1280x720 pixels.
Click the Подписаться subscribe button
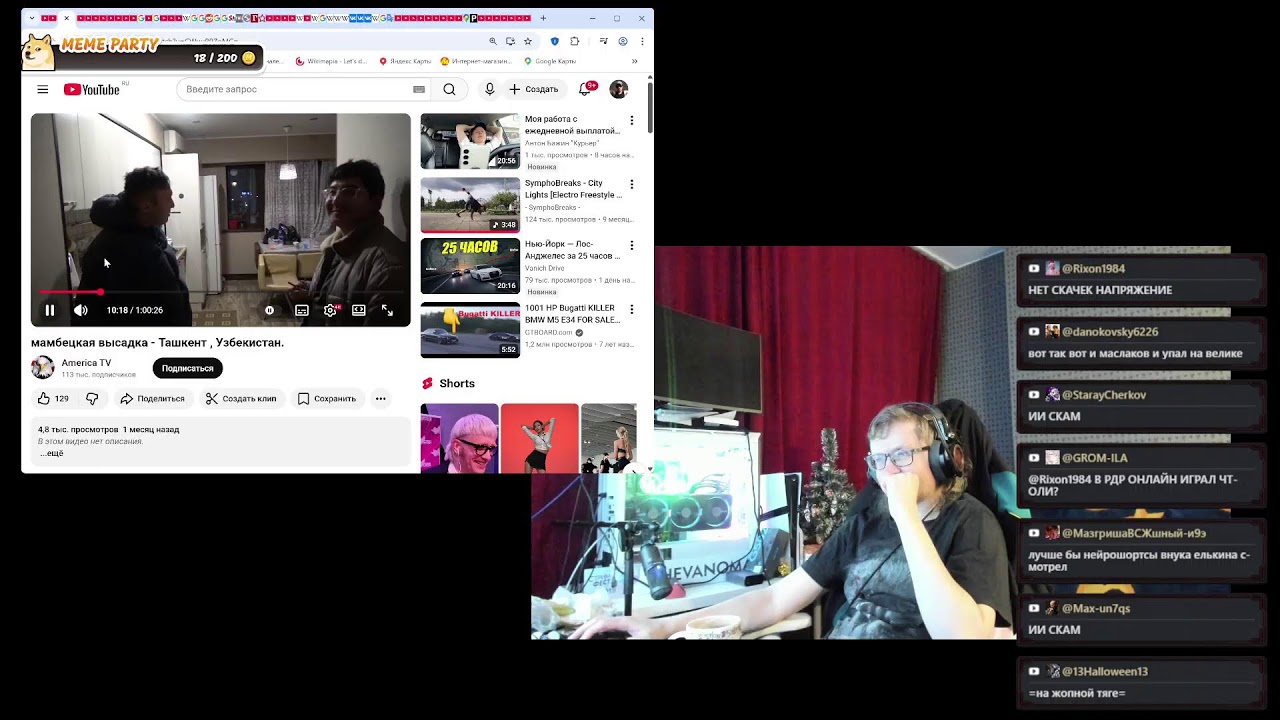pos(187,368)
